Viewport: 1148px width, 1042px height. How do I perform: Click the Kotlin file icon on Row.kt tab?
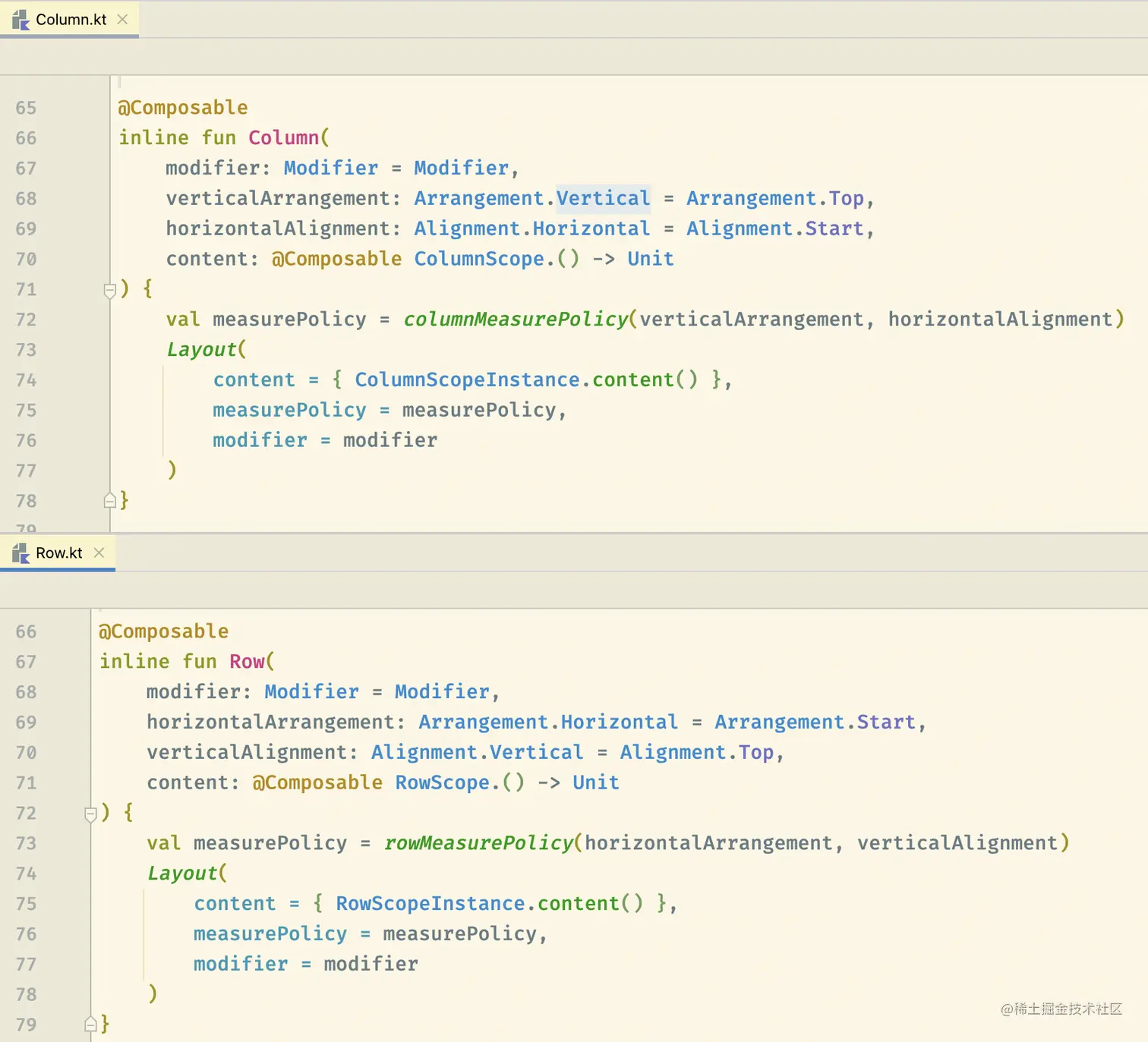pos(20,553)
